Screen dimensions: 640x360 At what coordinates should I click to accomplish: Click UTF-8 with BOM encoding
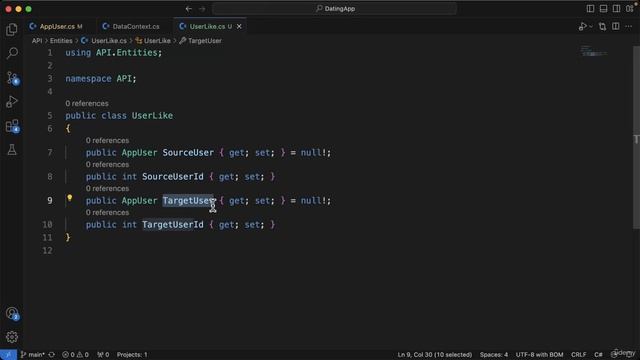coord(539,355)
